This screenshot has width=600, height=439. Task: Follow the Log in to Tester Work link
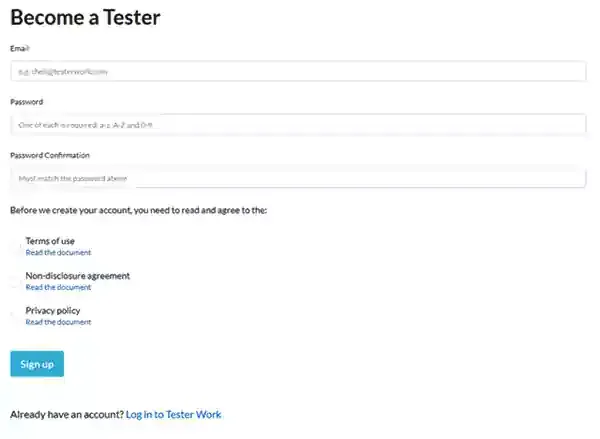[x=173, y=414]
